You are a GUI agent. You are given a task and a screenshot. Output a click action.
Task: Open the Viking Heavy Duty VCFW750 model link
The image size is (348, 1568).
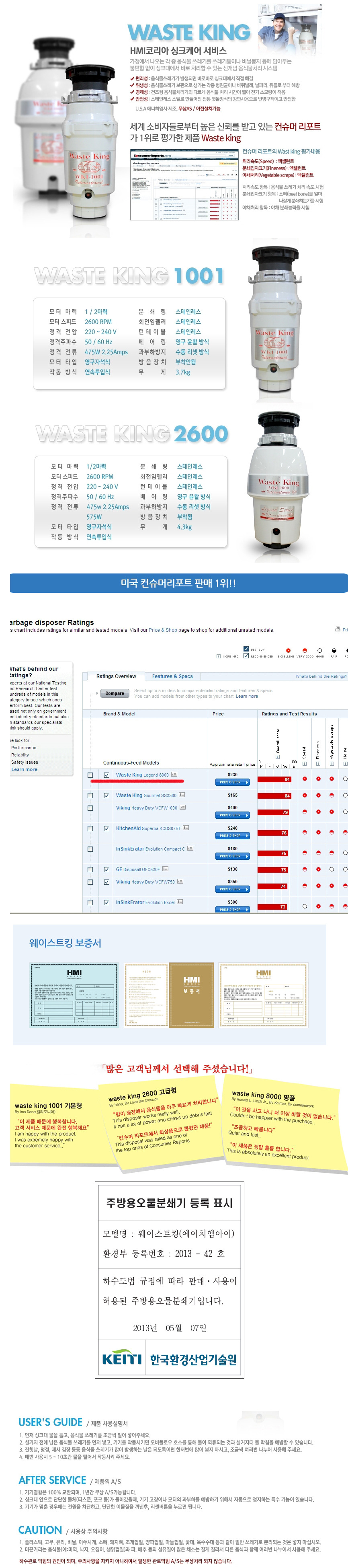pyautogui.click(x=145, y=882)
